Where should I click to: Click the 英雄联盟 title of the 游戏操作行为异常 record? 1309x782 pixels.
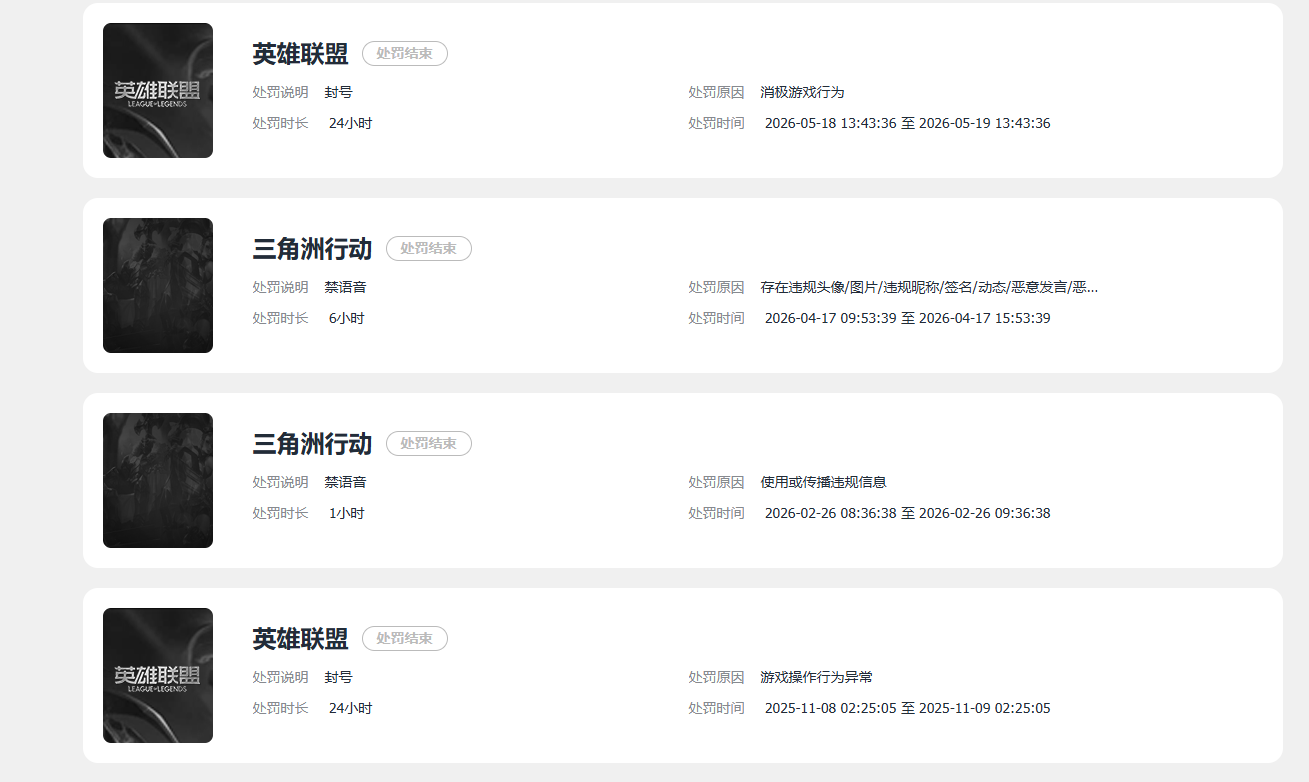[300, 639]
